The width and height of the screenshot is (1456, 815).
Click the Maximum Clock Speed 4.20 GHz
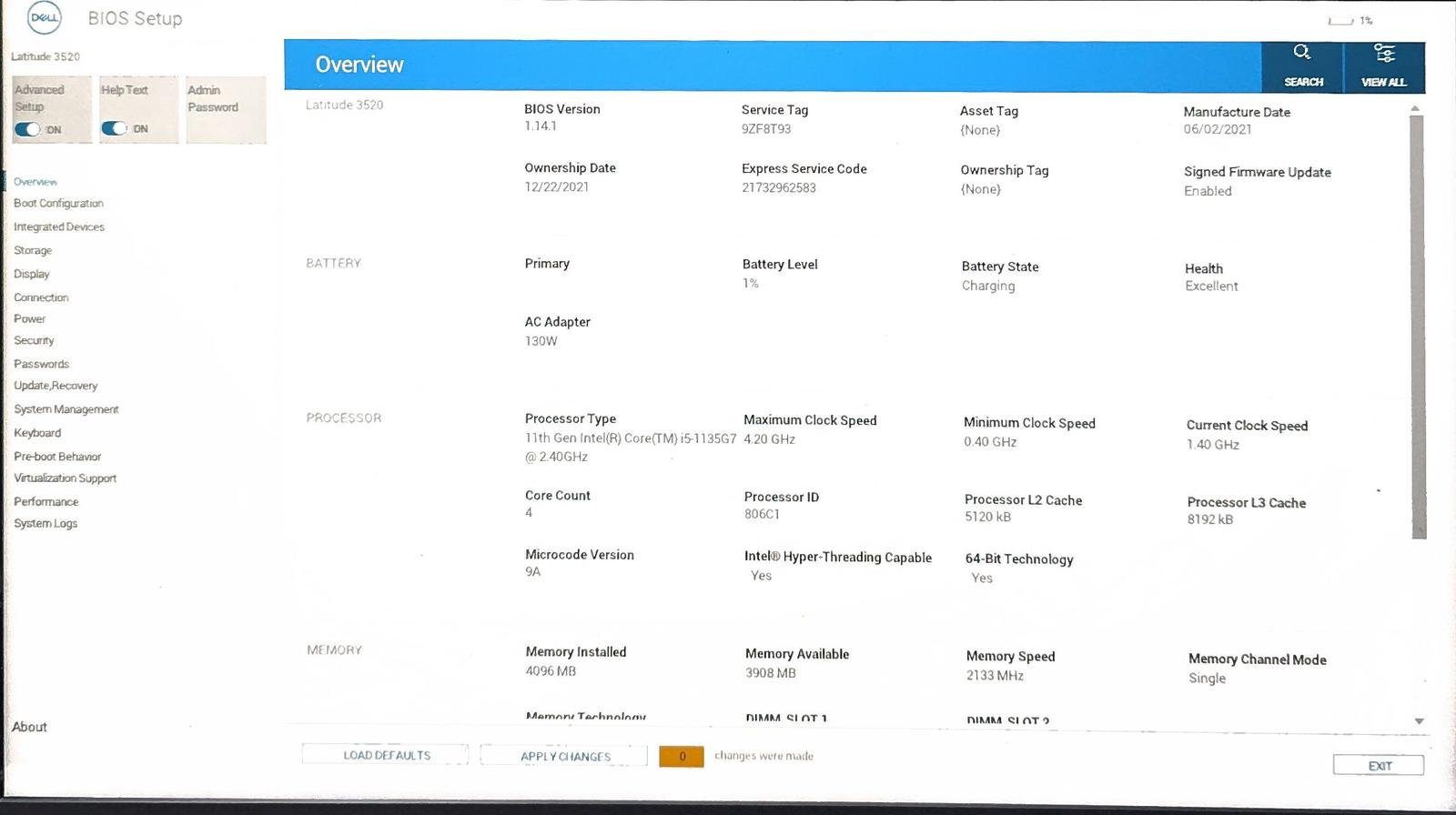(x=769, y=439)
